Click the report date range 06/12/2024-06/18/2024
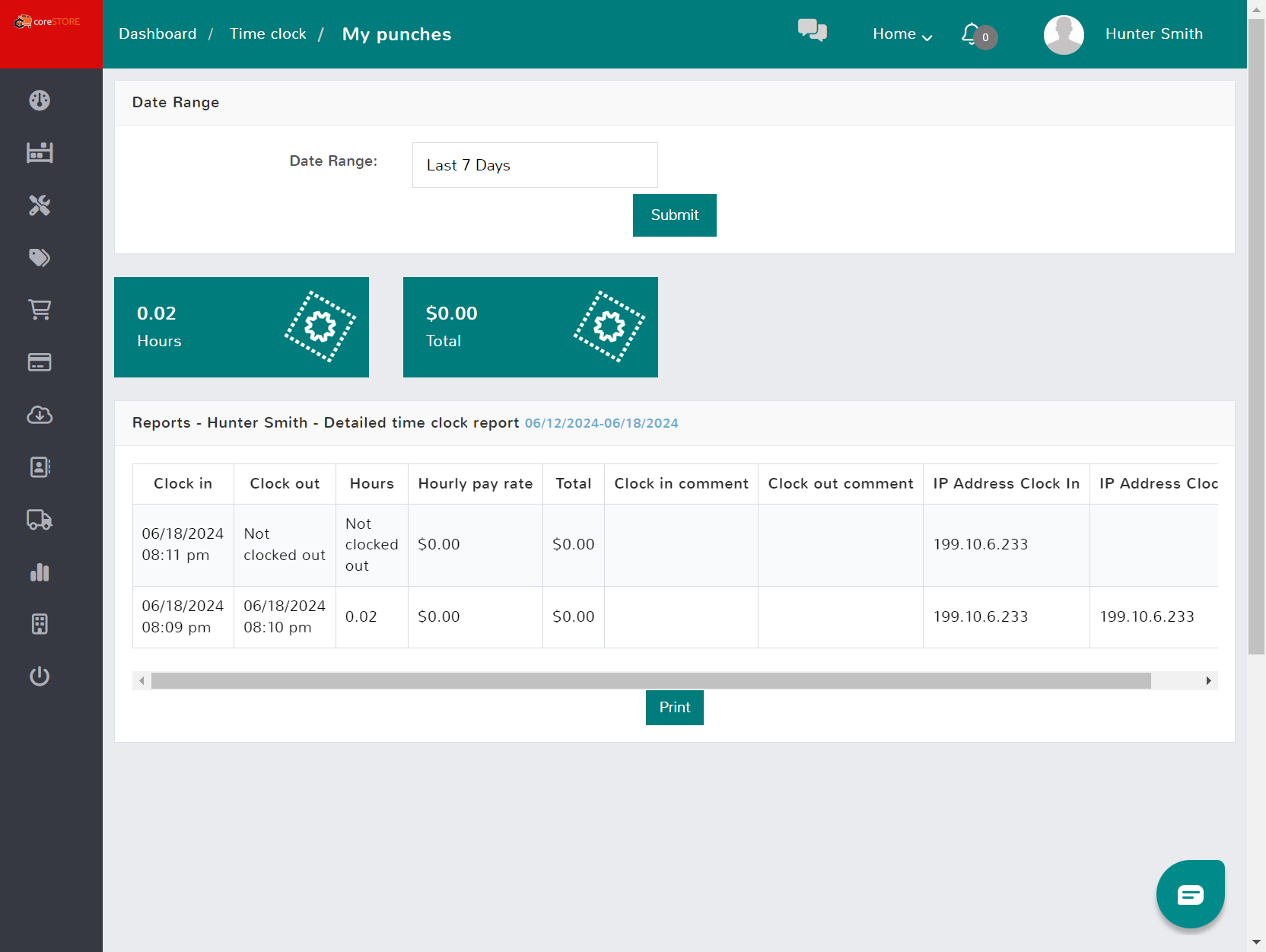1266x952 pixels. (x=601, y=424)
